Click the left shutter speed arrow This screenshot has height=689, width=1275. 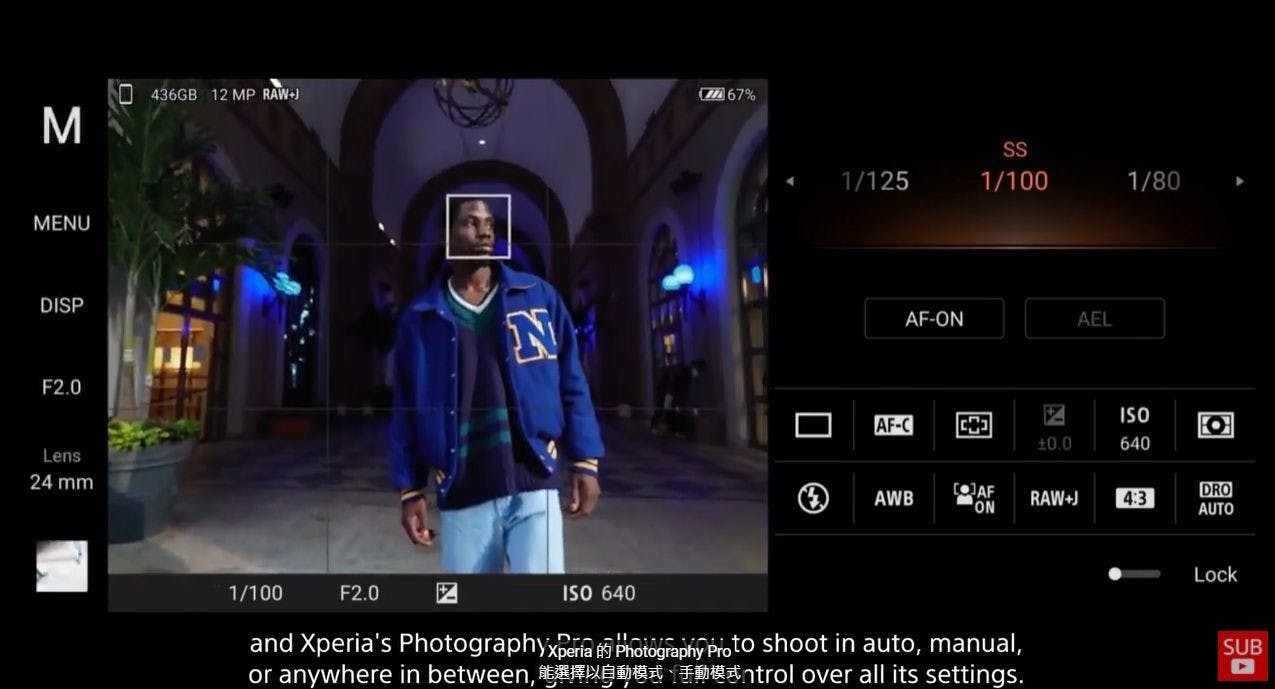click(790, 182)
